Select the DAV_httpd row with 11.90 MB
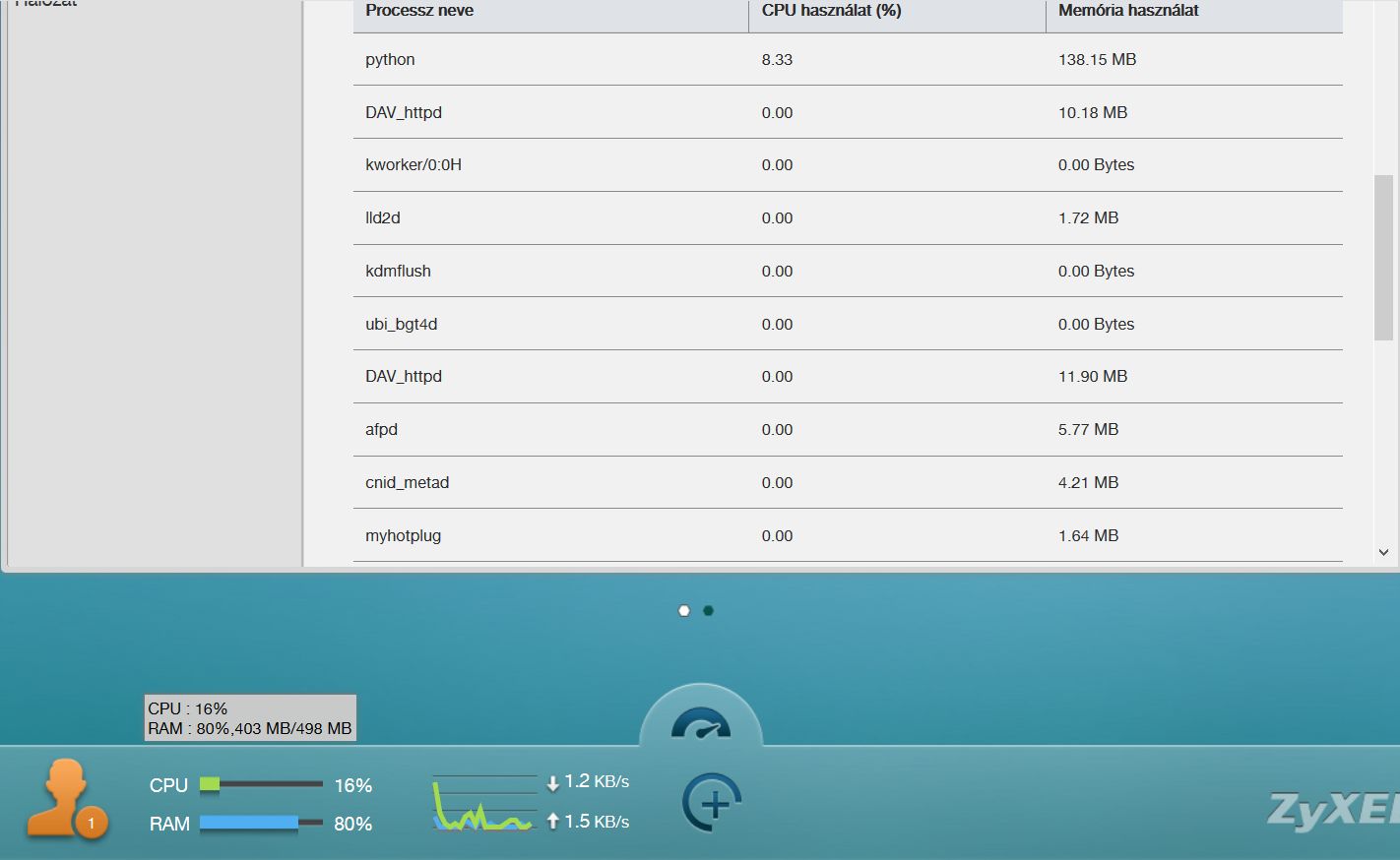Screen dimensions: 1400x860 pos(848,377)
